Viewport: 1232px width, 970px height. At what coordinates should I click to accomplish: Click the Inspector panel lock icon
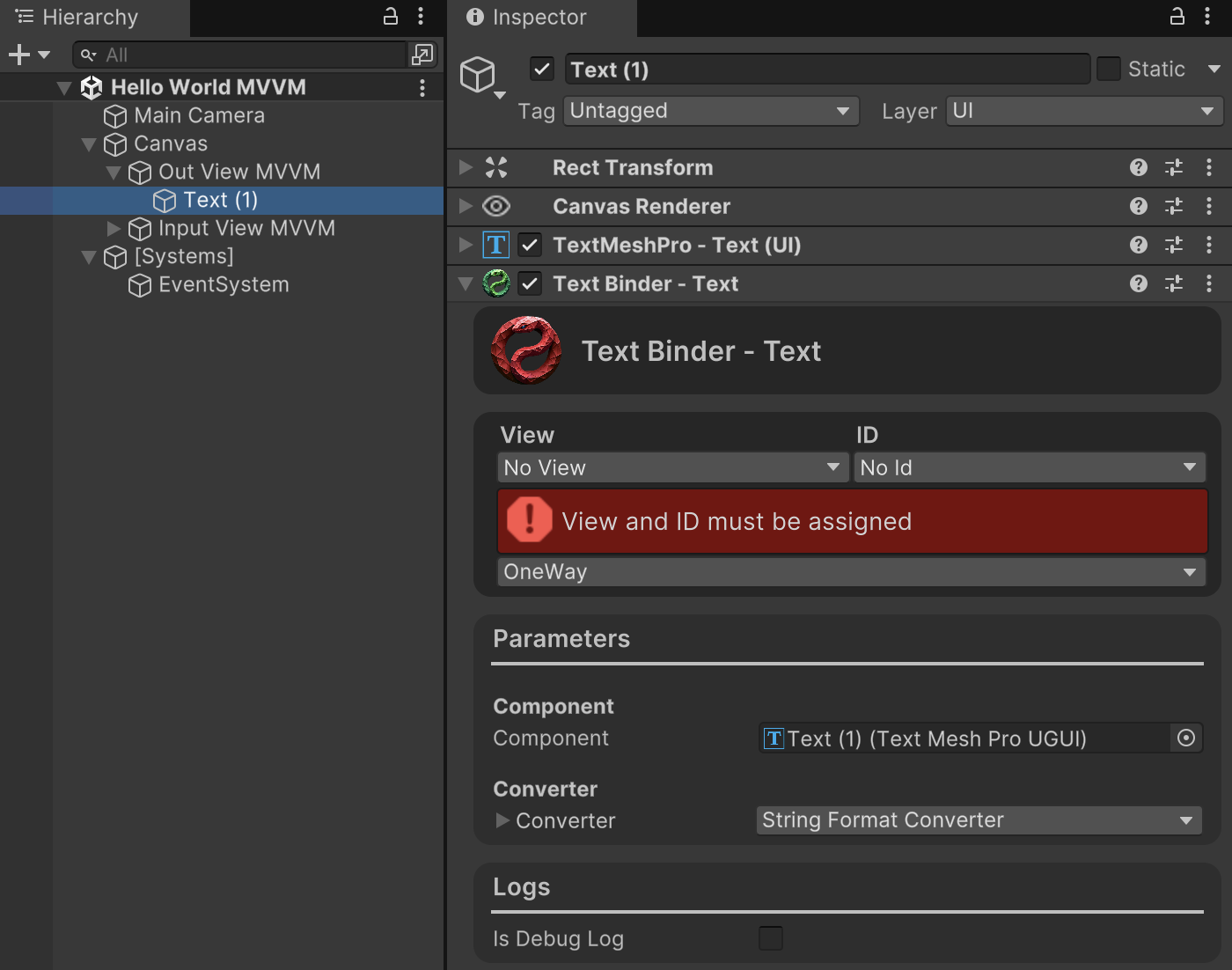pos(1177,17)
